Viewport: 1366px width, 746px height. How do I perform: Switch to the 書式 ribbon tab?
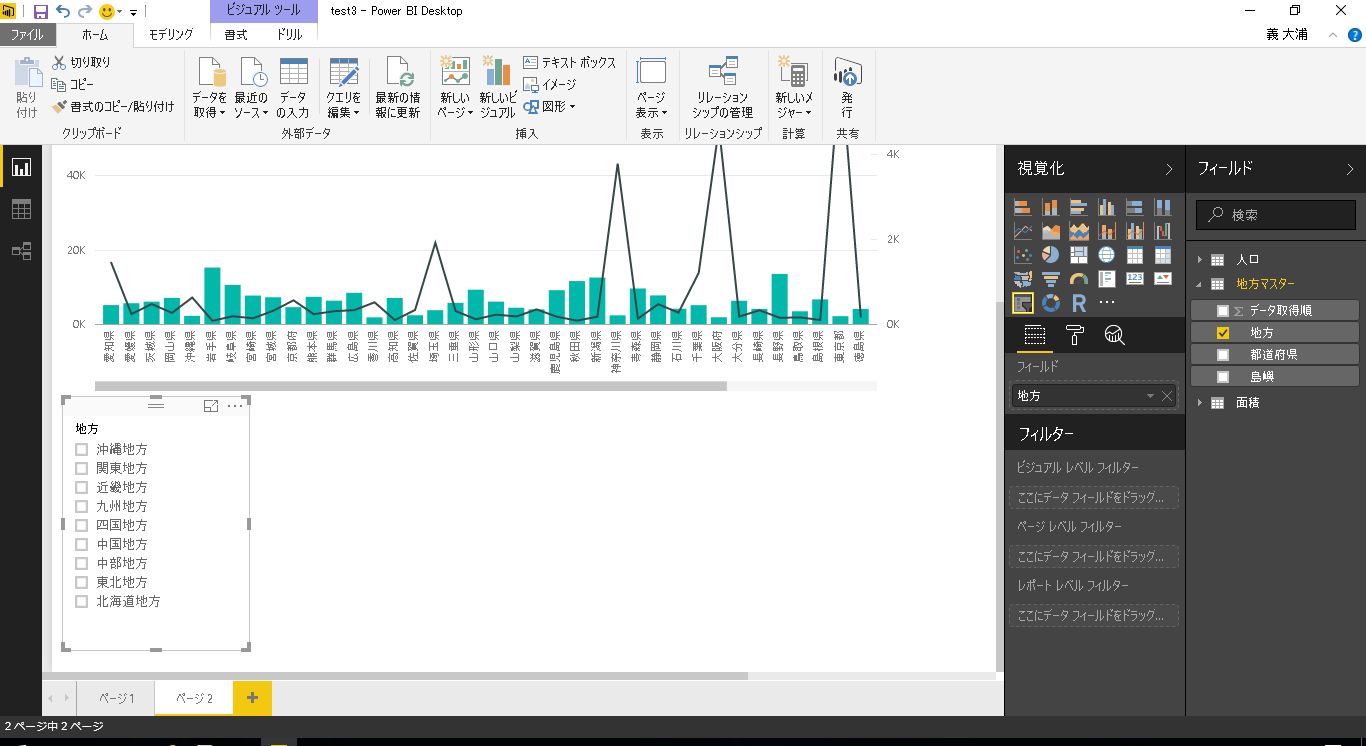click(236, 34)
